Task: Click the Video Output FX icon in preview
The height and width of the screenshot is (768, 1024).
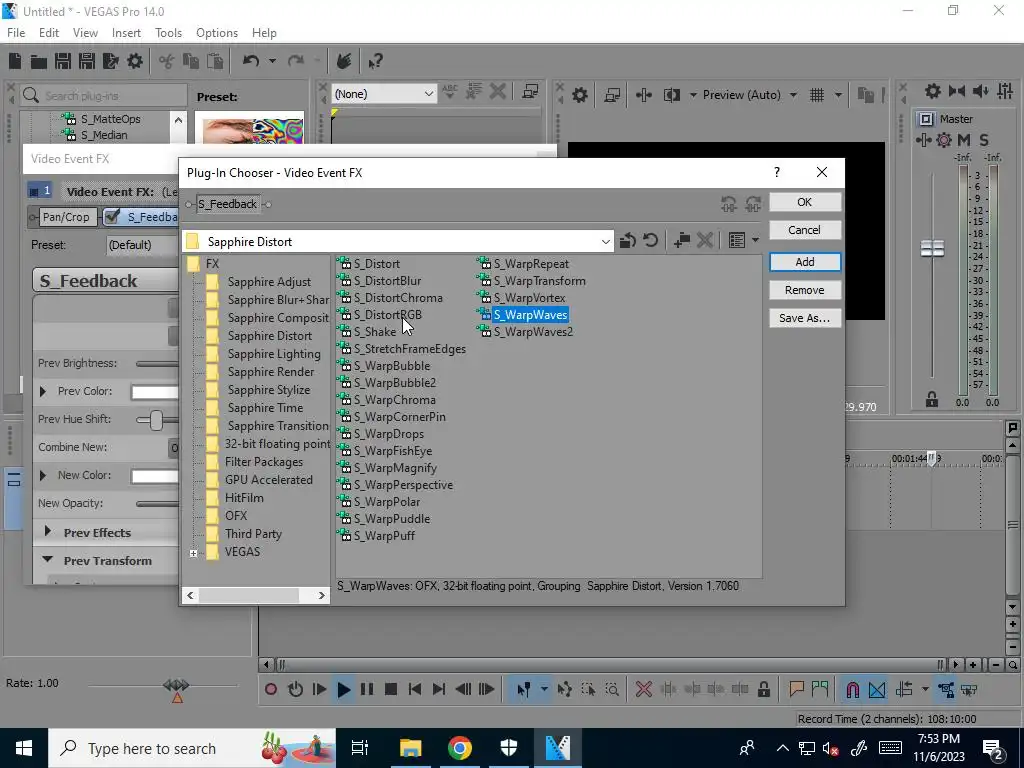Action: 644,95
